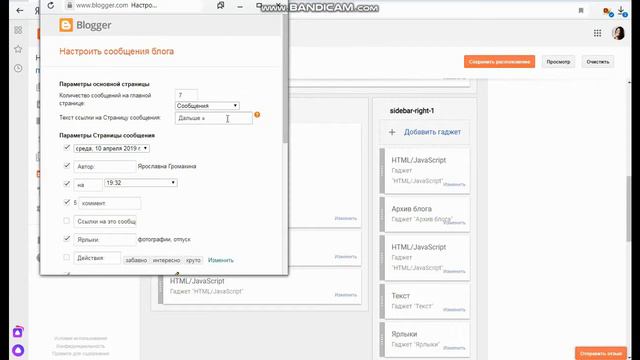Viewport: 640px width, 360px height.
Task: Click Добавить гаджет in sidebar-right-1
Action: (x=432, y=132)
